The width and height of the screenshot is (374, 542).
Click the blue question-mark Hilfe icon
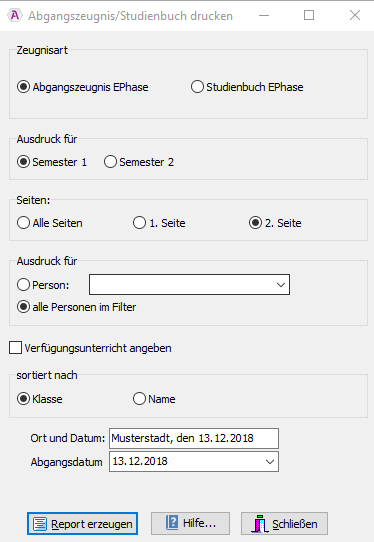coord(172,523)
